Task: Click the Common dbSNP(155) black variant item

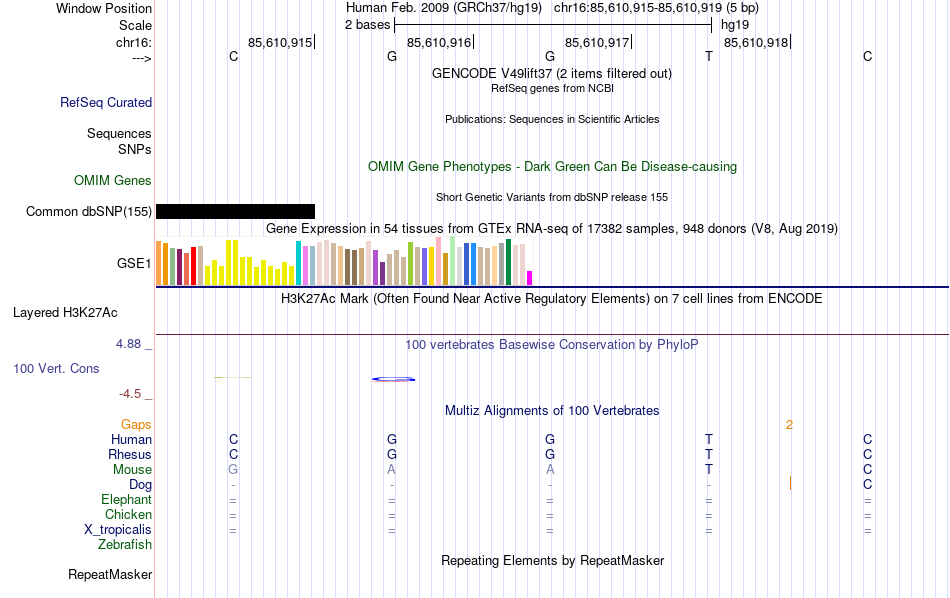Action: tap(235, 211)
